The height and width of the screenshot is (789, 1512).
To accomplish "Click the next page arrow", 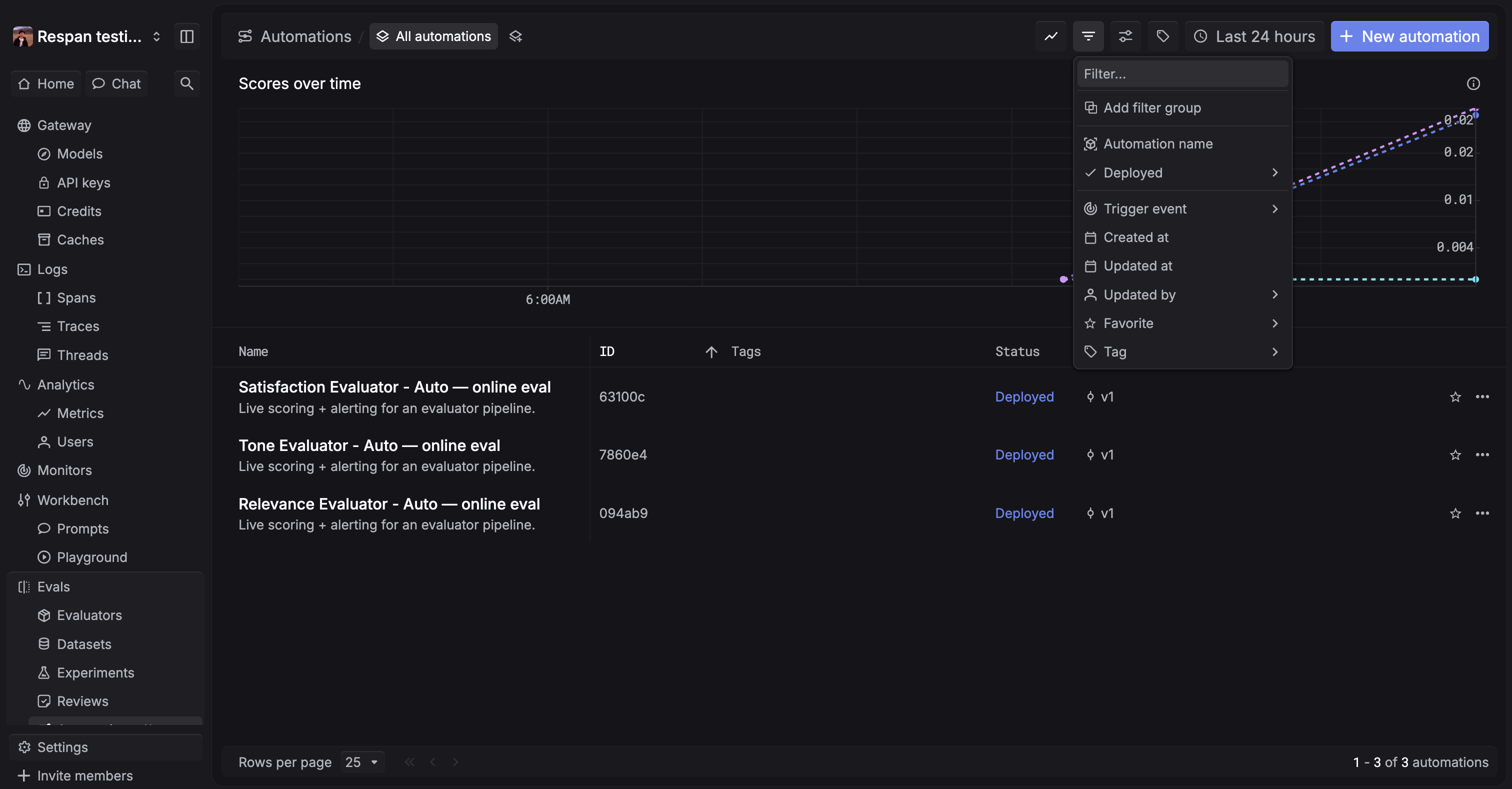I will point(455,762).
